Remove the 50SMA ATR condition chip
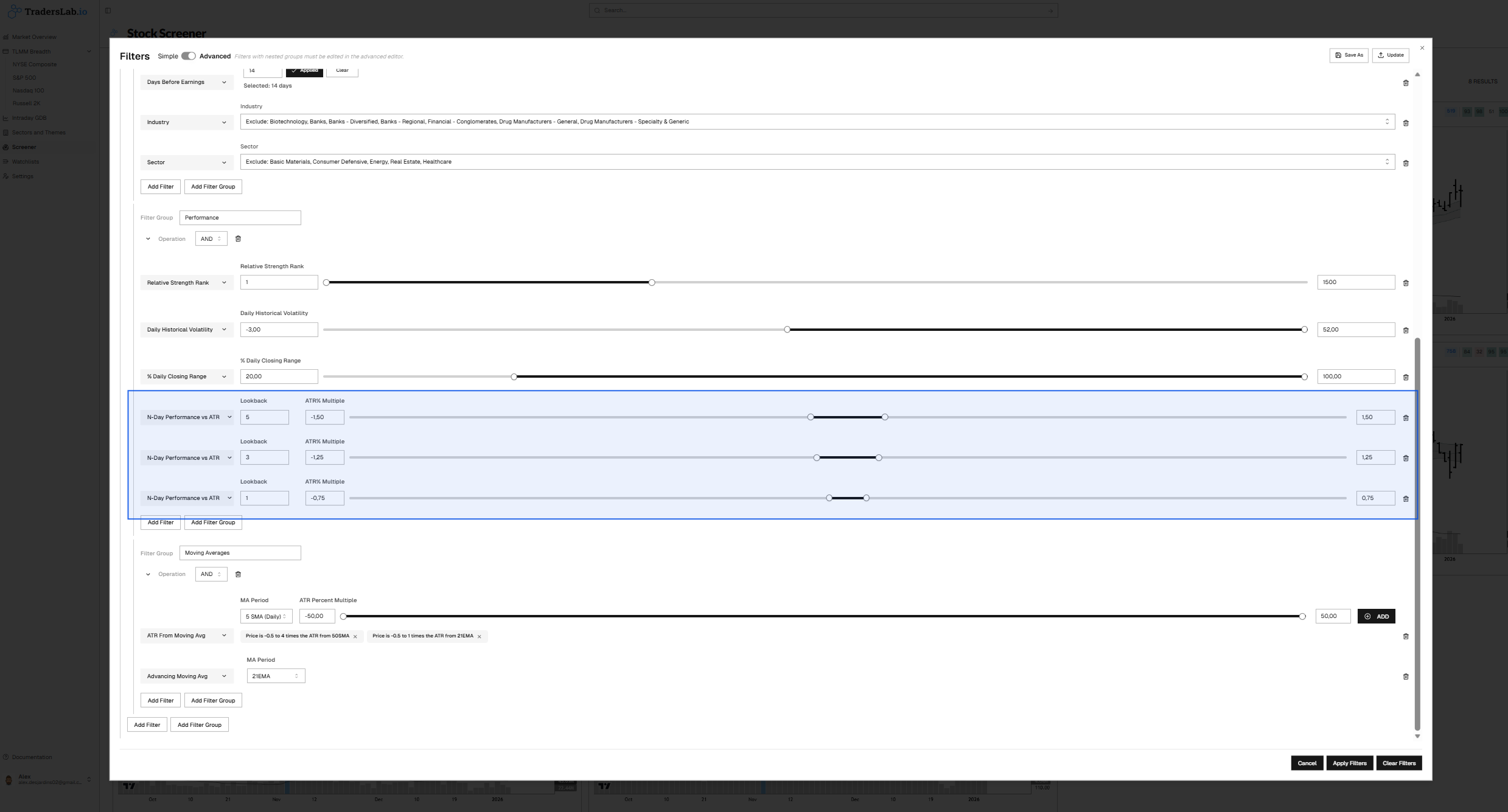This screenshot has width=1508, height=812. pyautogui.click(x=355, y=637)
